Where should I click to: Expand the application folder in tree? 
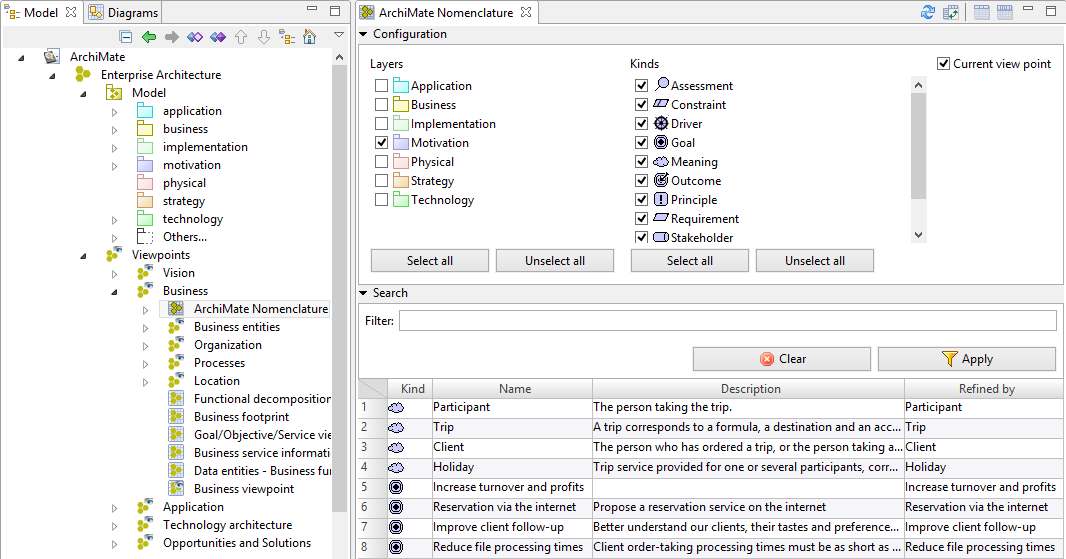tap(114, 112)
